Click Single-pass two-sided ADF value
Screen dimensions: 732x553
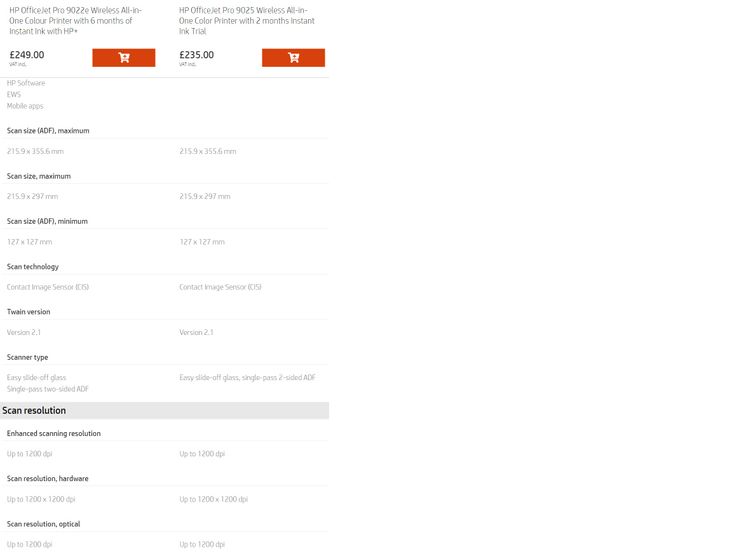48,389
